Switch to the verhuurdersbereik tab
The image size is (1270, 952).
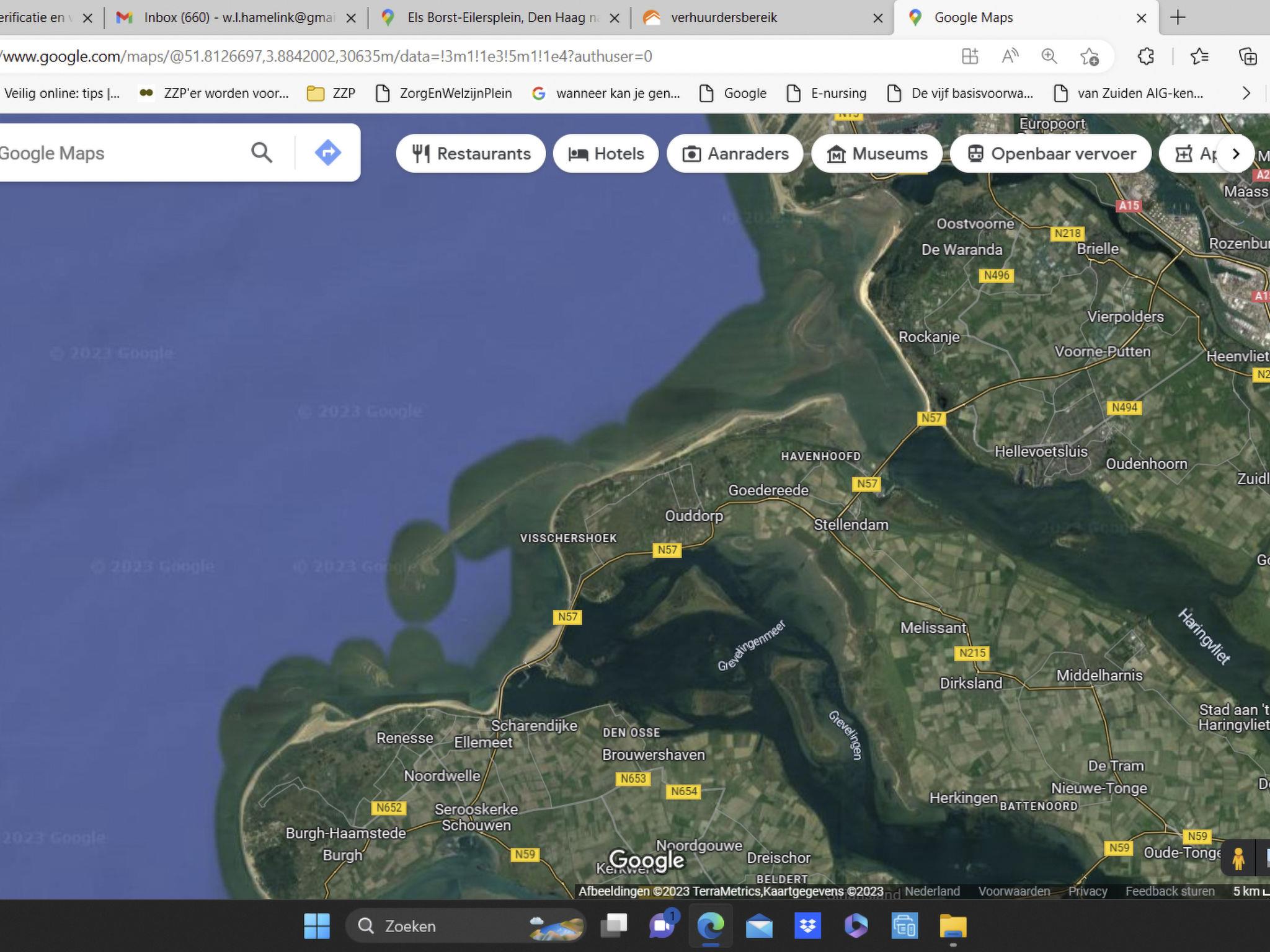click(723, 17)
